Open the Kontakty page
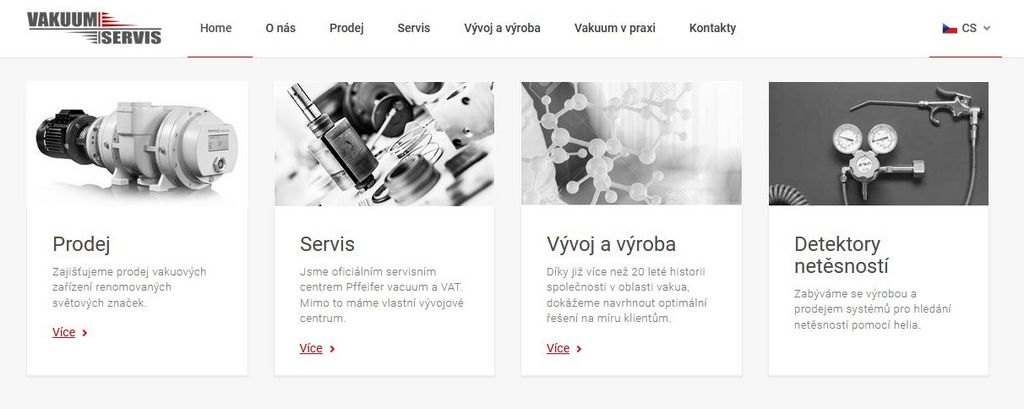The height and width of the screenshot is (409, 1024). pyautogui.click(x=712, y=28)
